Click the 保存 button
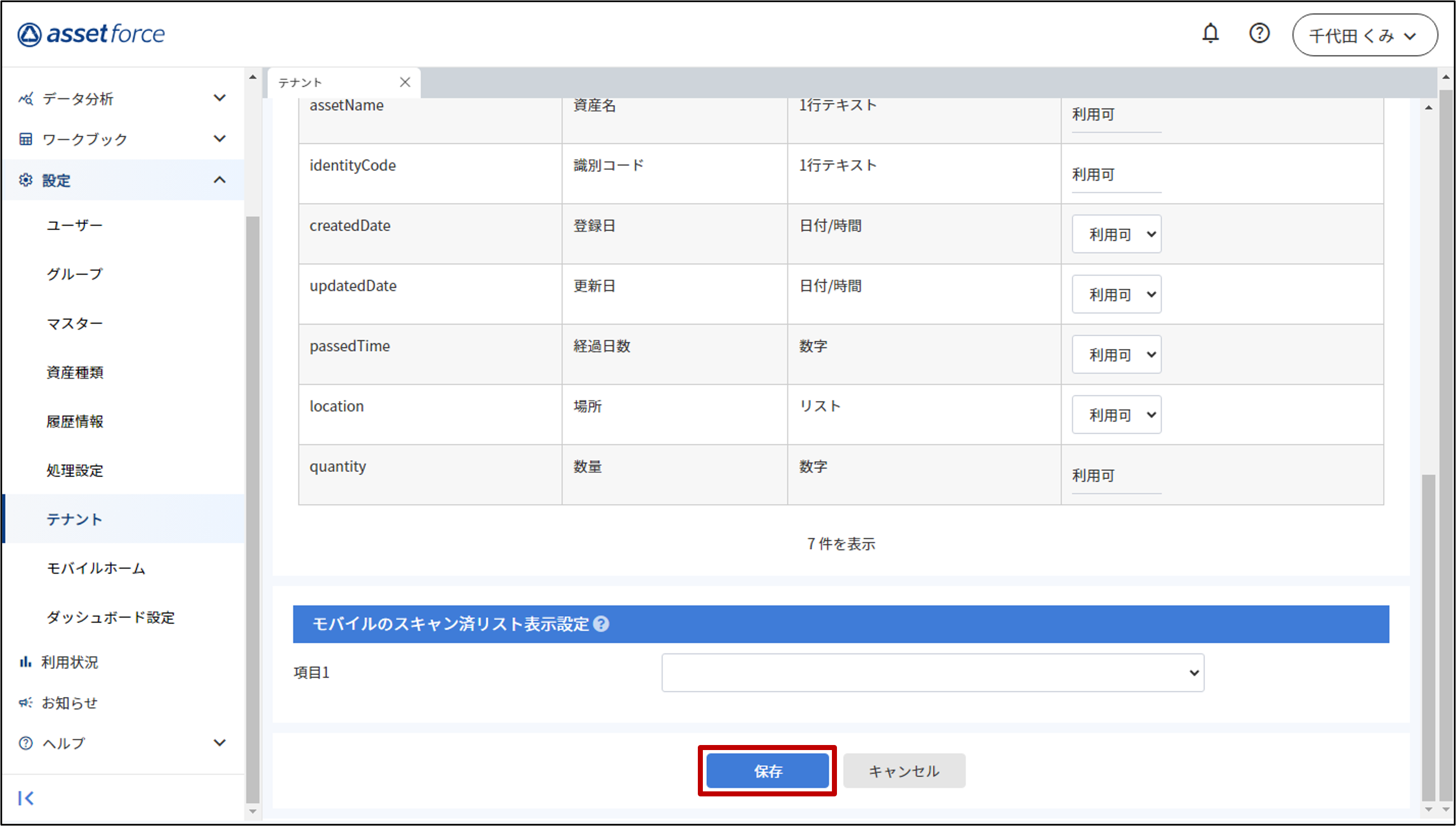 [x=767, y=771]
